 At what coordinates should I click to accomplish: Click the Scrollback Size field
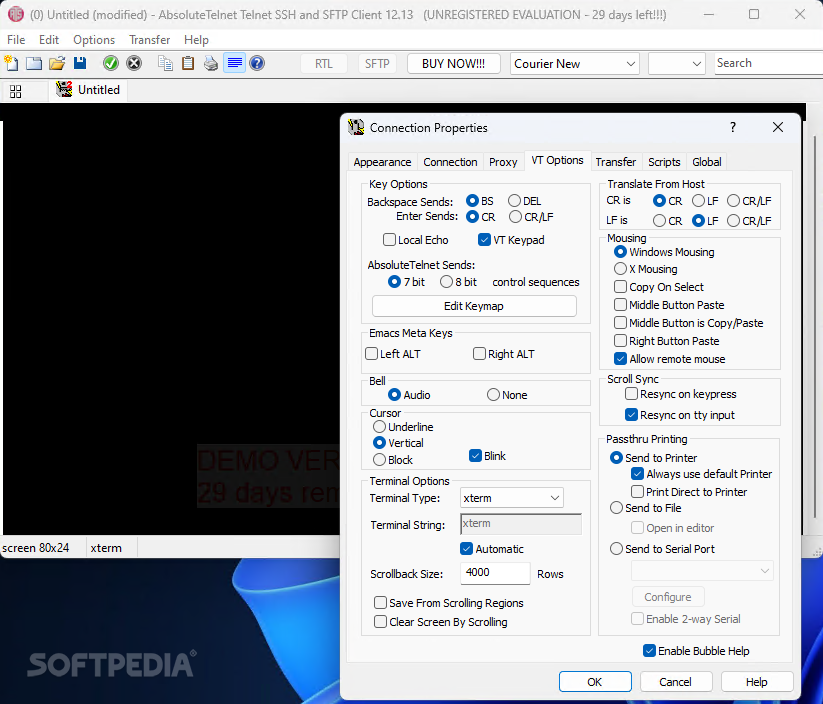(x=495, y=573)
